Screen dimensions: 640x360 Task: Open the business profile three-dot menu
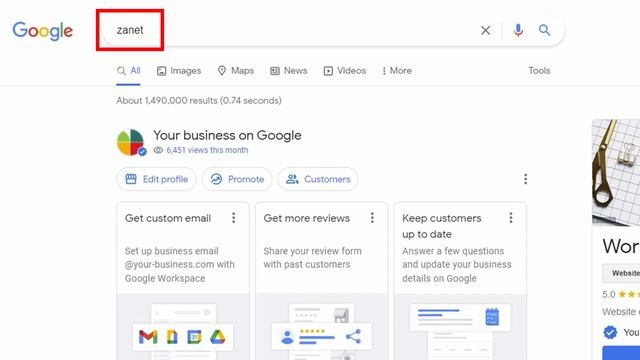[525, 179]
